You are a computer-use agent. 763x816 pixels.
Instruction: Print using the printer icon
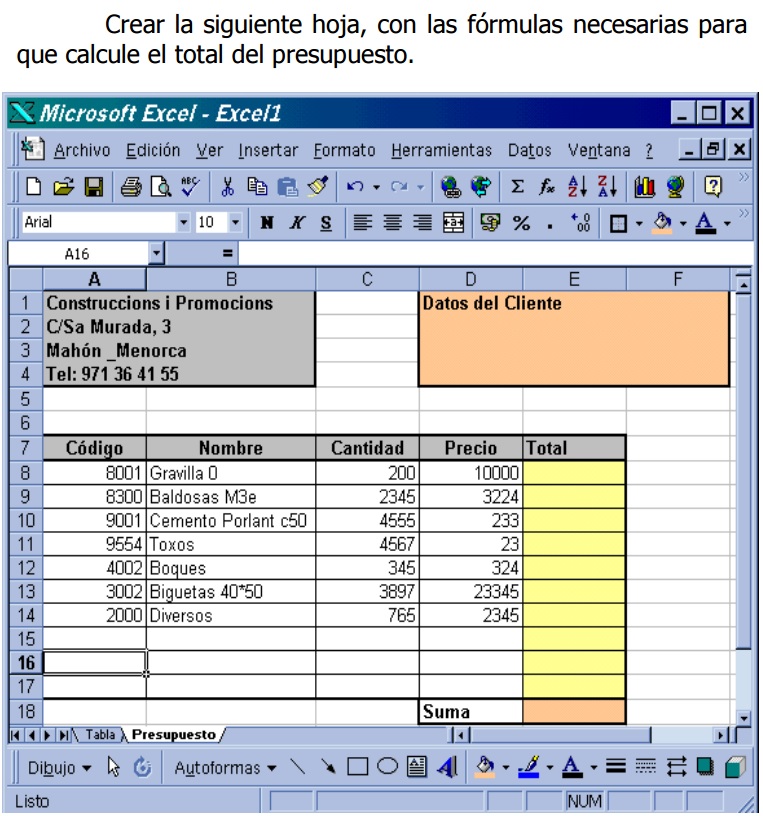(x=131, y=187)
